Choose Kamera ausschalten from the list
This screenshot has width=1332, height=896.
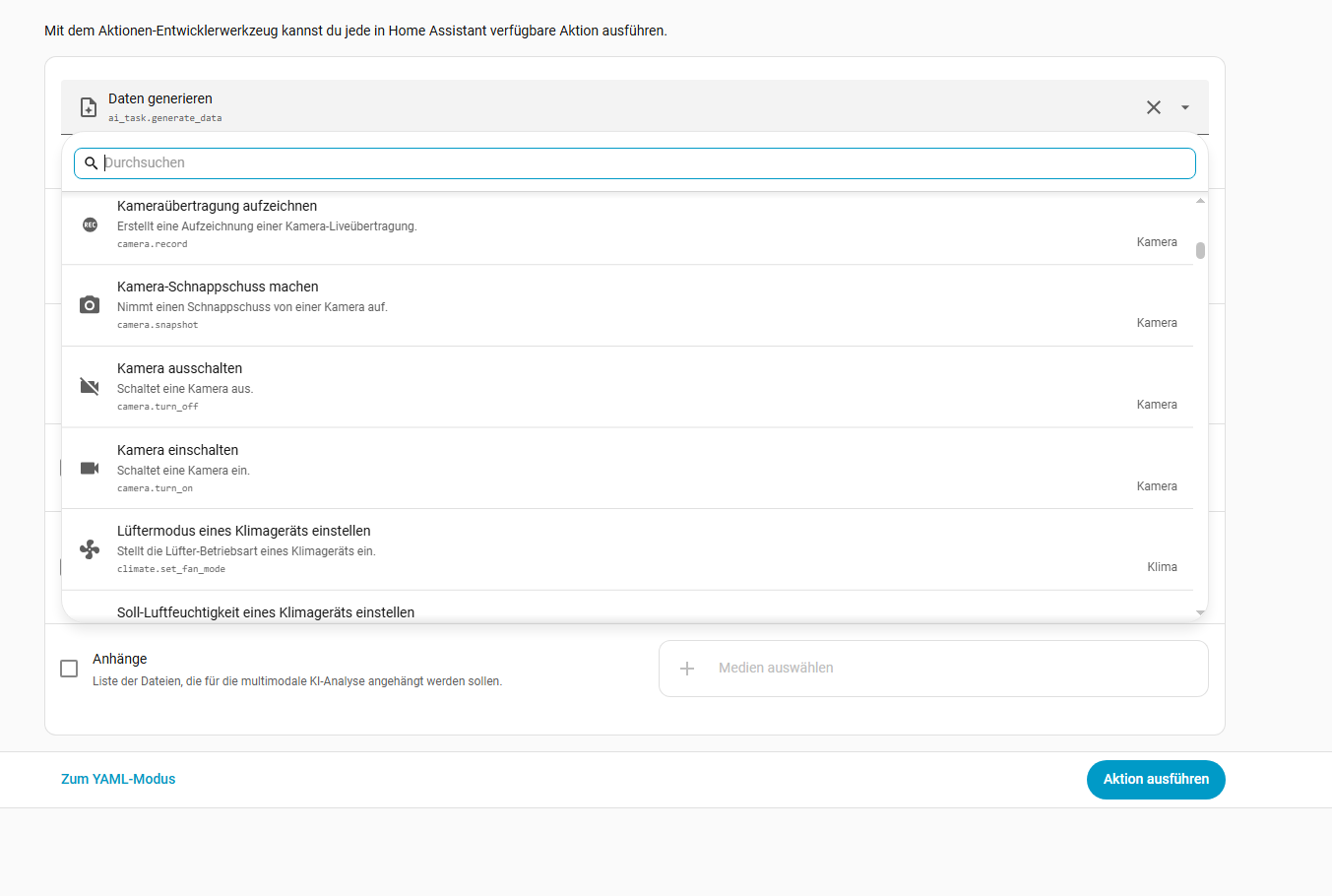click(179, 368)
